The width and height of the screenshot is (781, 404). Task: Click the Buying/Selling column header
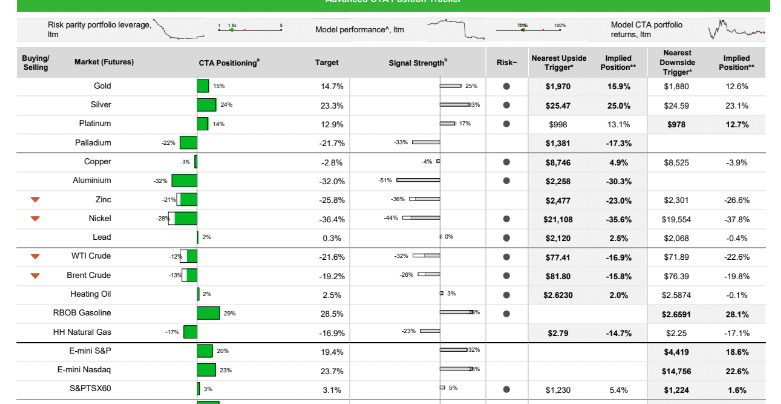[35, 63]
